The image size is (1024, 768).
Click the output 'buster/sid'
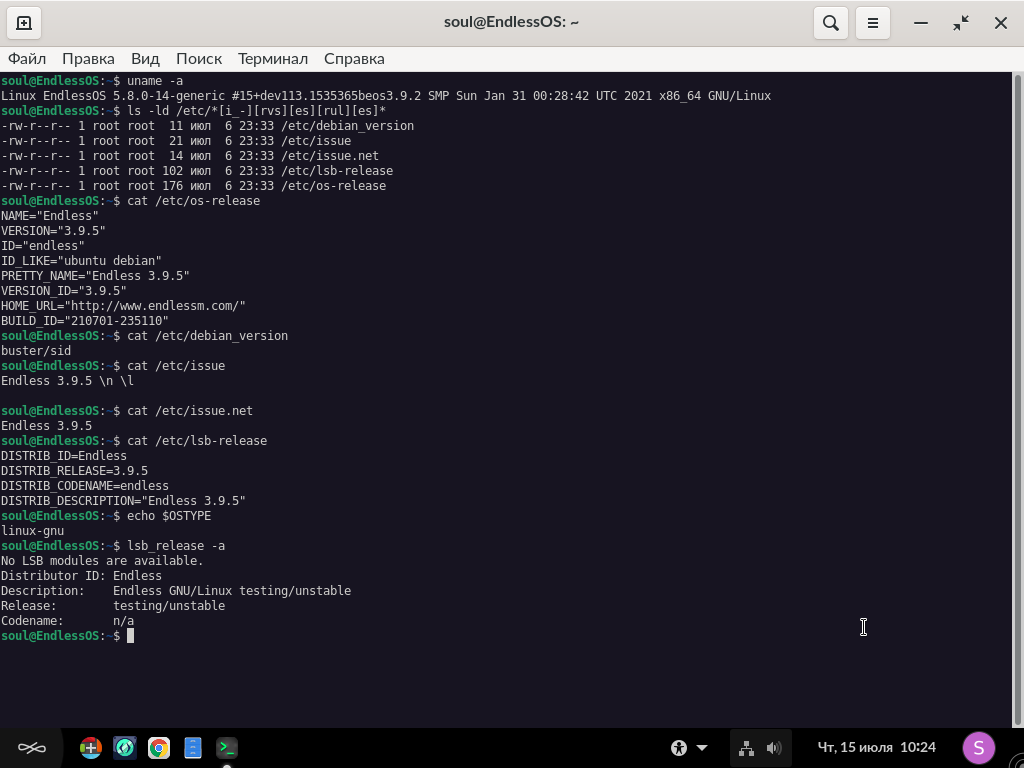coord(36,351)
